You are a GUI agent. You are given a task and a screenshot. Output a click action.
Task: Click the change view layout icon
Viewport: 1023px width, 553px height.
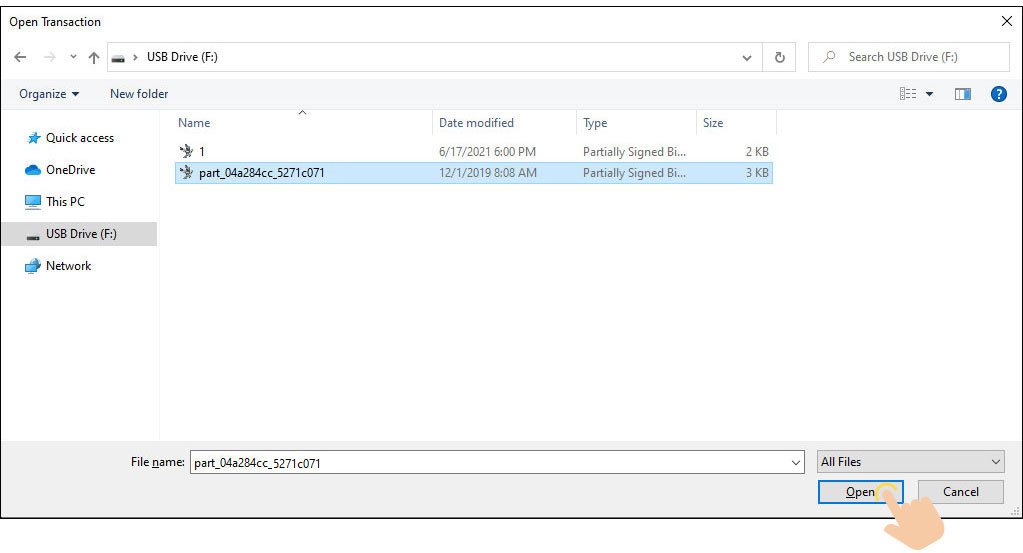pyautogui.click(x=908, y=94)
